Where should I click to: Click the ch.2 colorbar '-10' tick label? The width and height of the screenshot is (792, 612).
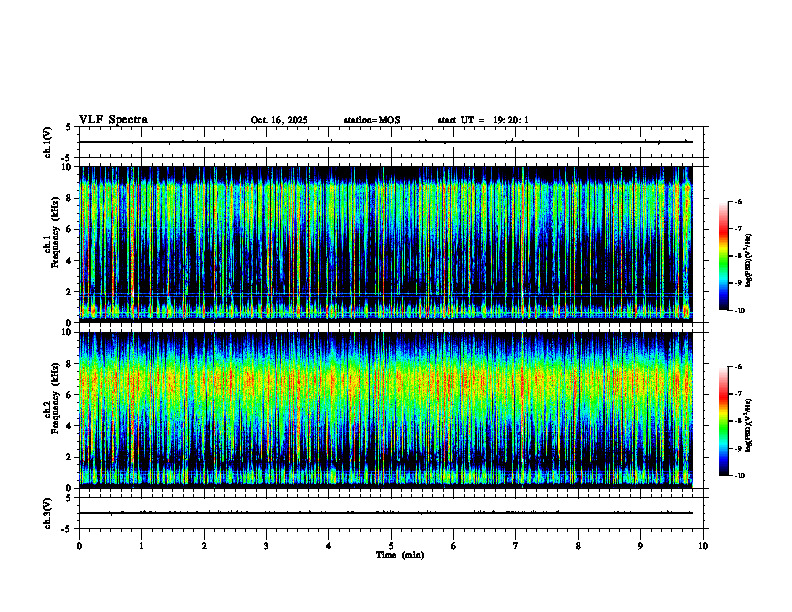739,476
